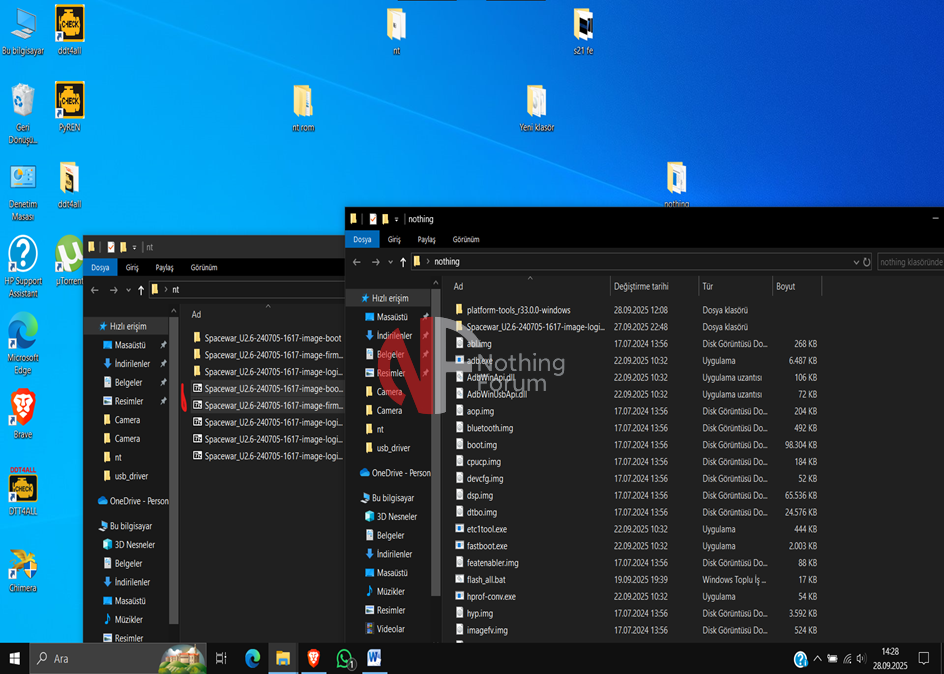This screenshot has height=674, width=944.
Task: Select the flash_all.bat file
Action: (x=485, y=580)
